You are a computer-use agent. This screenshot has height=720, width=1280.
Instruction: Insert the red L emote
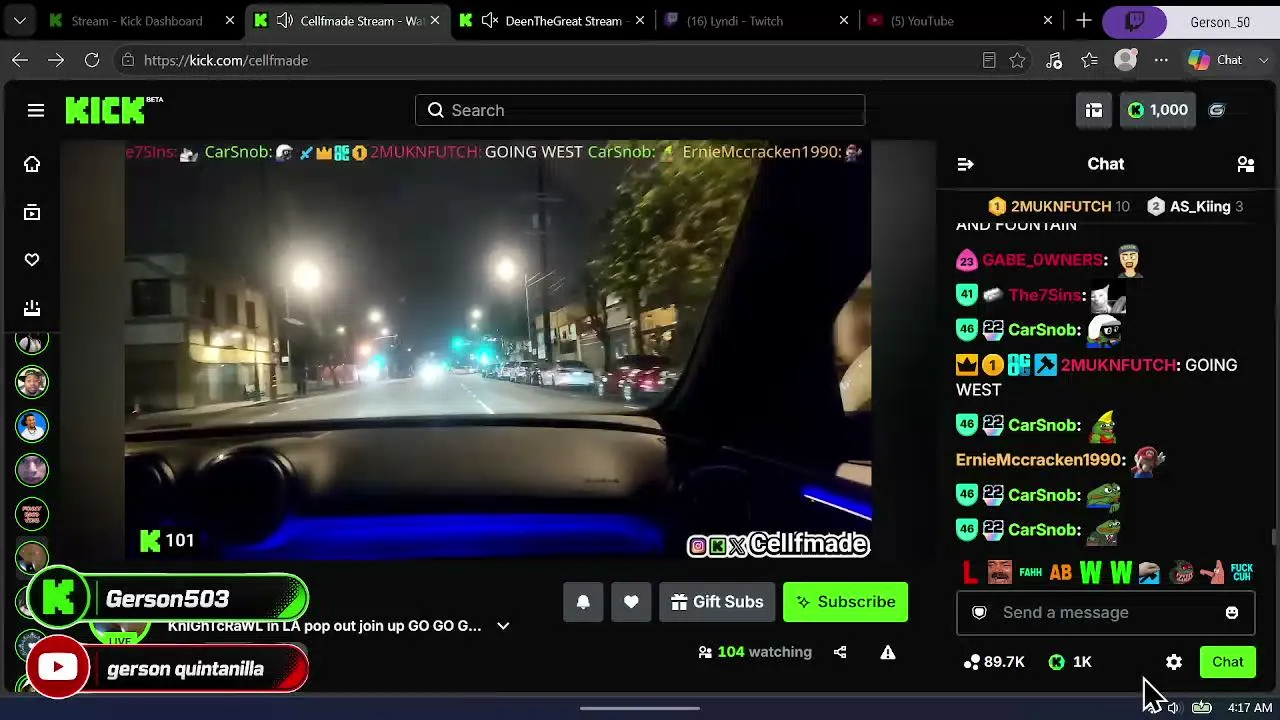969,573
